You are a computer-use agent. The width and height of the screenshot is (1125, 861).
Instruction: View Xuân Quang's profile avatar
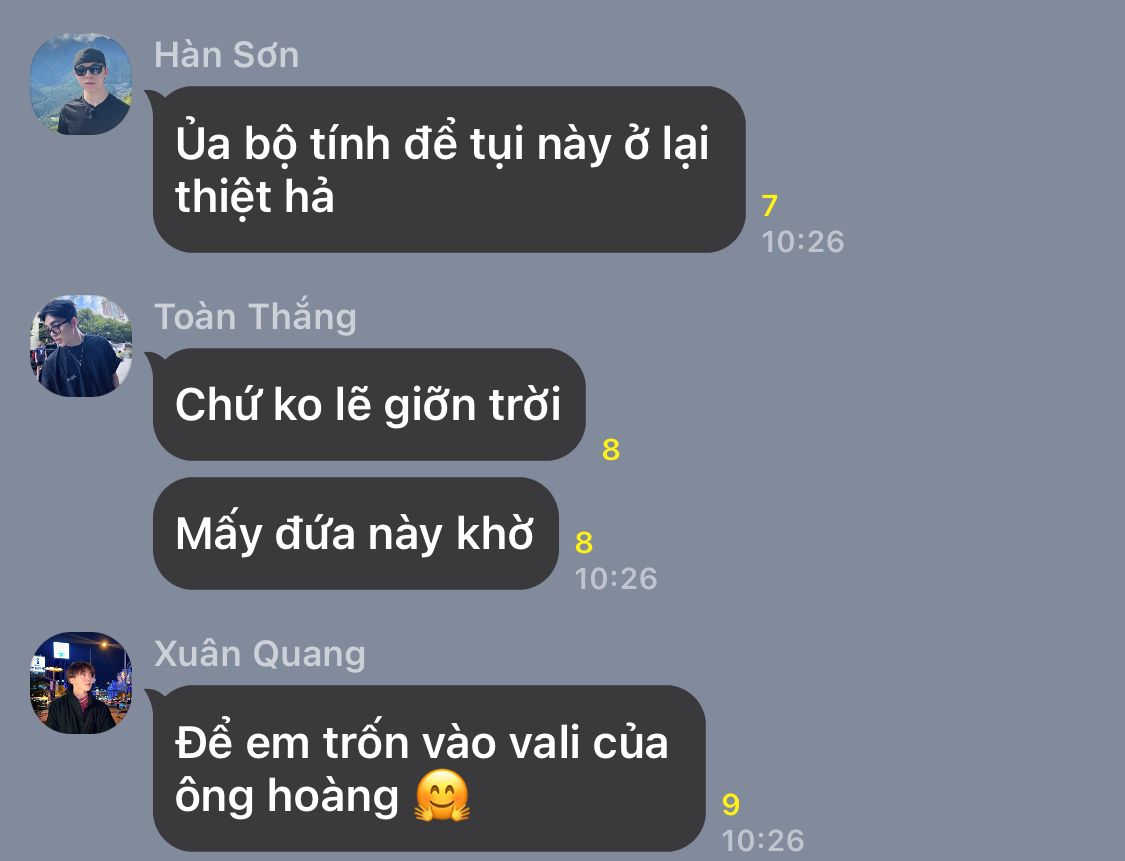[80, 683]
